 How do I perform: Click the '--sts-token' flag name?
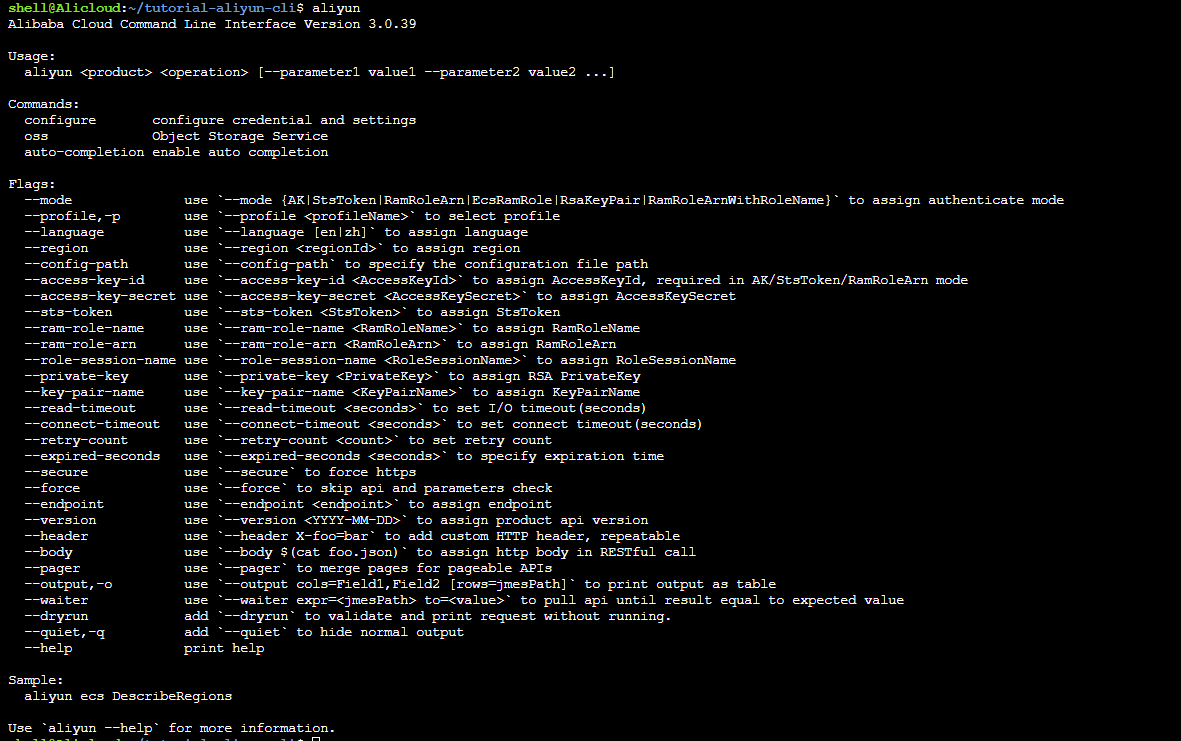(68, 312)
